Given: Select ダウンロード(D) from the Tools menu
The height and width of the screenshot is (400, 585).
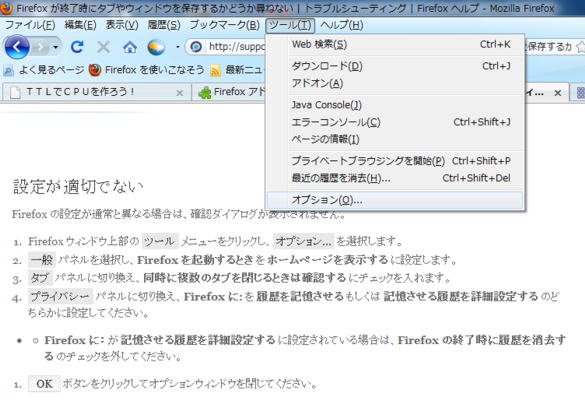Looking at the screenshot, I should tap(395, 66).
